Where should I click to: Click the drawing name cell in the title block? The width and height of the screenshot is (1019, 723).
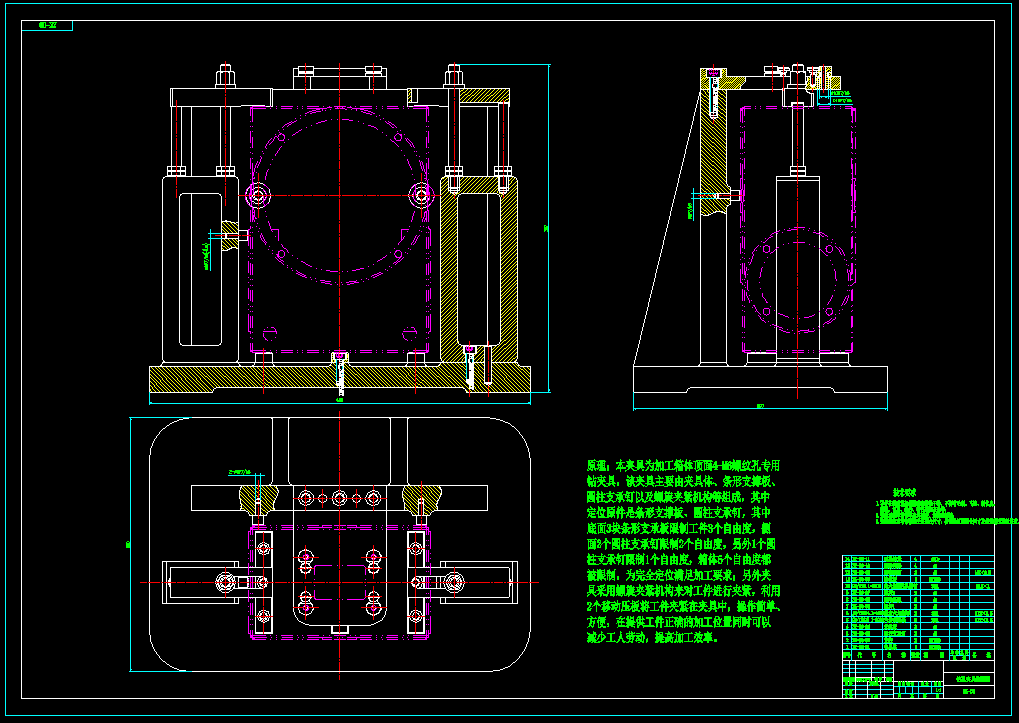pos(969,678)
